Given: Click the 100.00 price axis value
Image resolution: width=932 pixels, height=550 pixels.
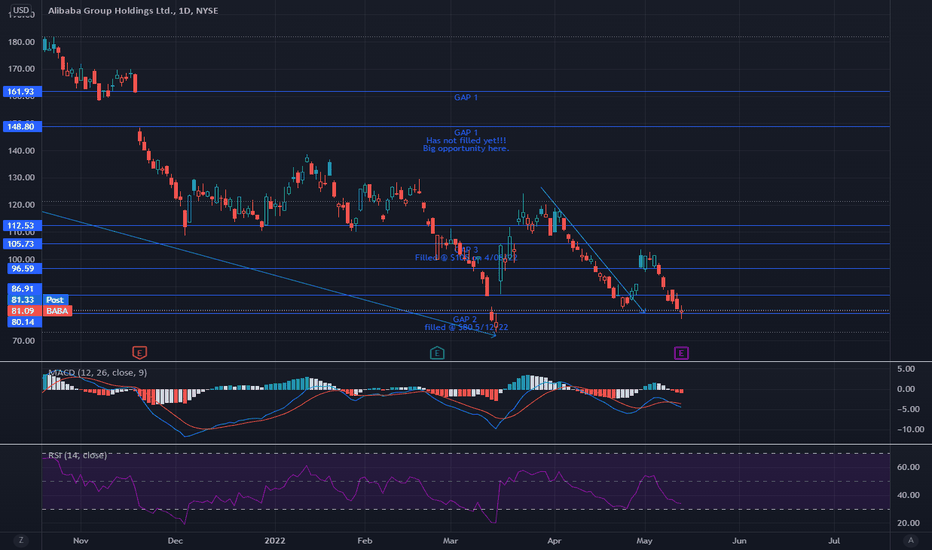Looking at the screenshot, I should (21, 259).
